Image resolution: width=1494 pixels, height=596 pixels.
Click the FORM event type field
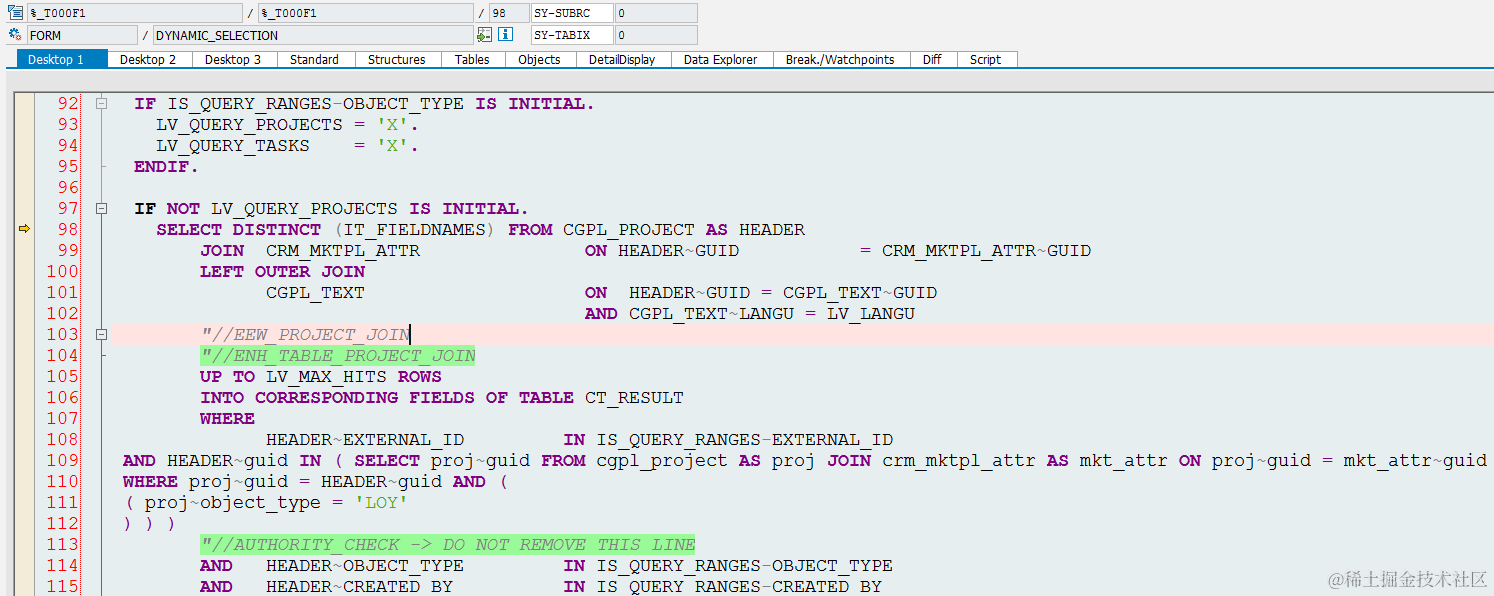[82, 35]
